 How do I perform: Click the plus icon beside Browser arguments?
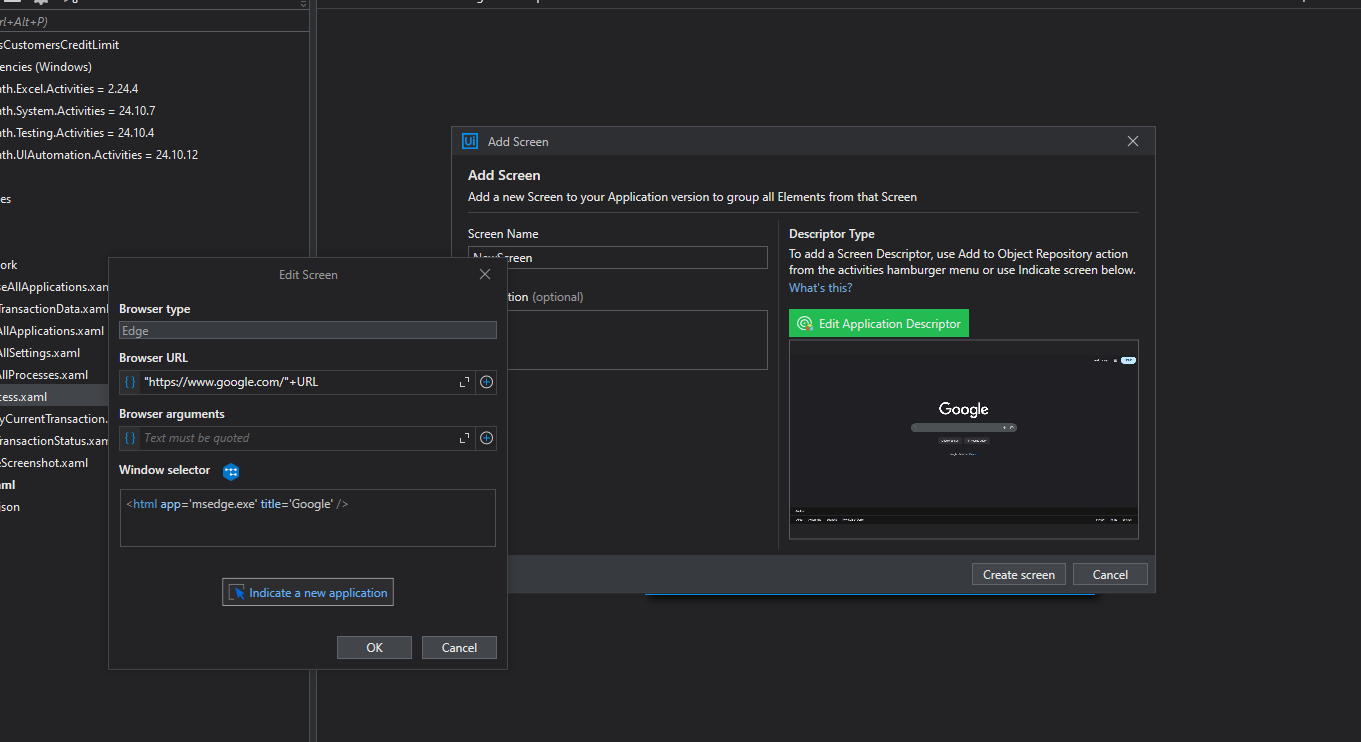(x=486, y=437)
